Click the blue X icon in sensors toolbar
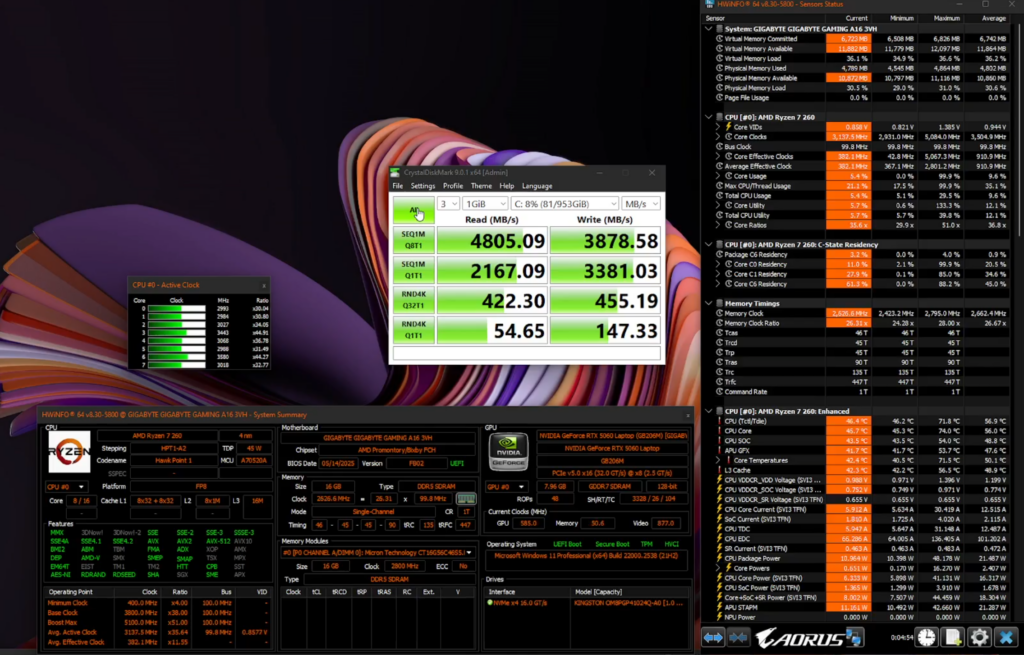Image resolution: width=1024 pixels, height=655 pixels. [1006, 637]
